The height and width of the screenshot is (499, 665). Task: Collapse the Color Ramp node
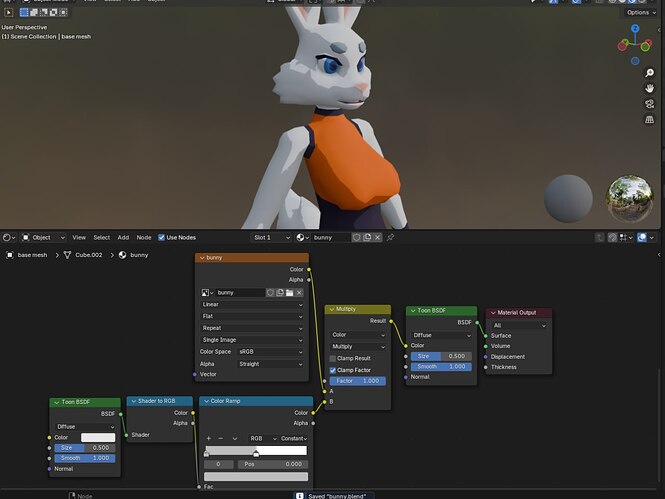[x=206, y=401]
